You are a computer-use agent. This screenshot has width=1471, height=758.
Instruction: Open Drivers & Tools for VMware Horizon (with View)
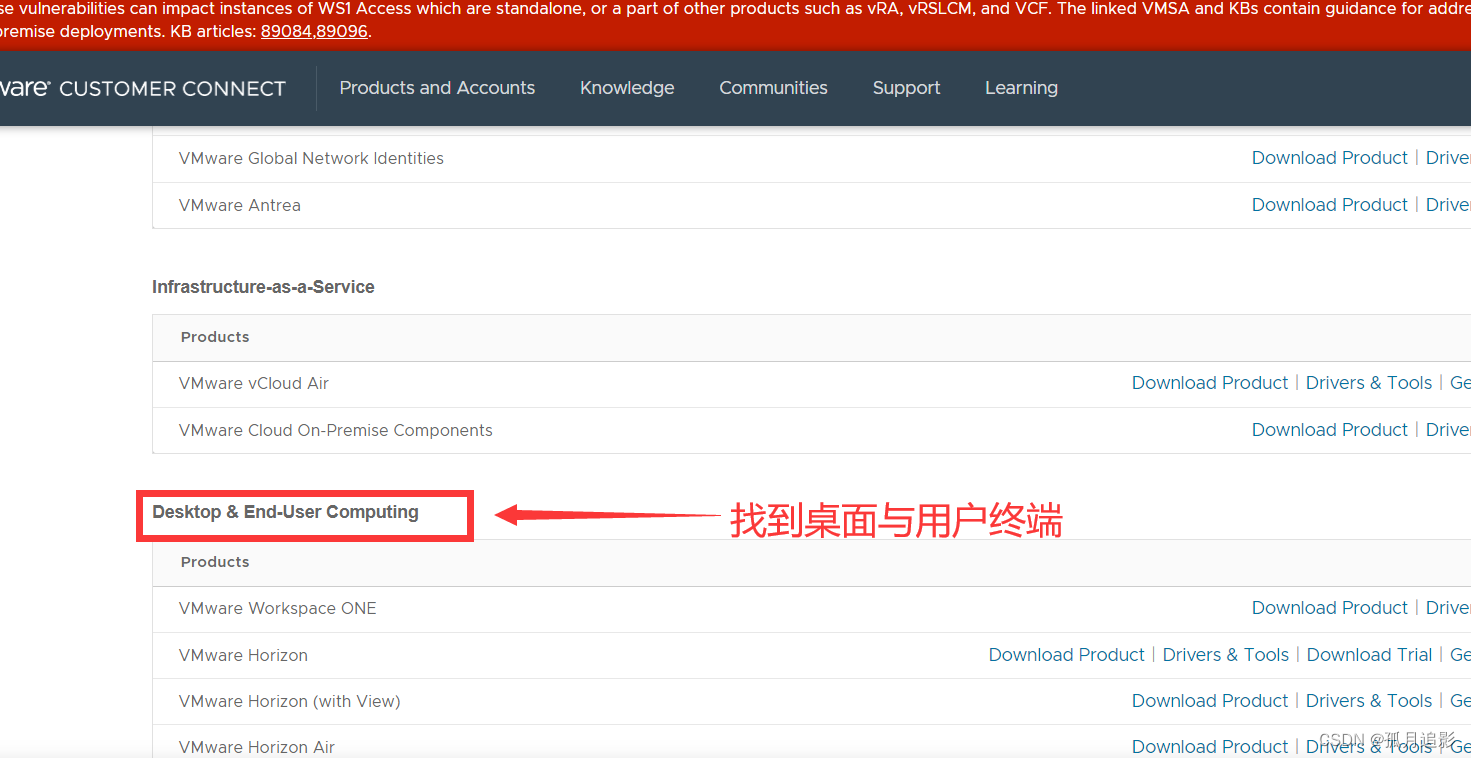1369,701
